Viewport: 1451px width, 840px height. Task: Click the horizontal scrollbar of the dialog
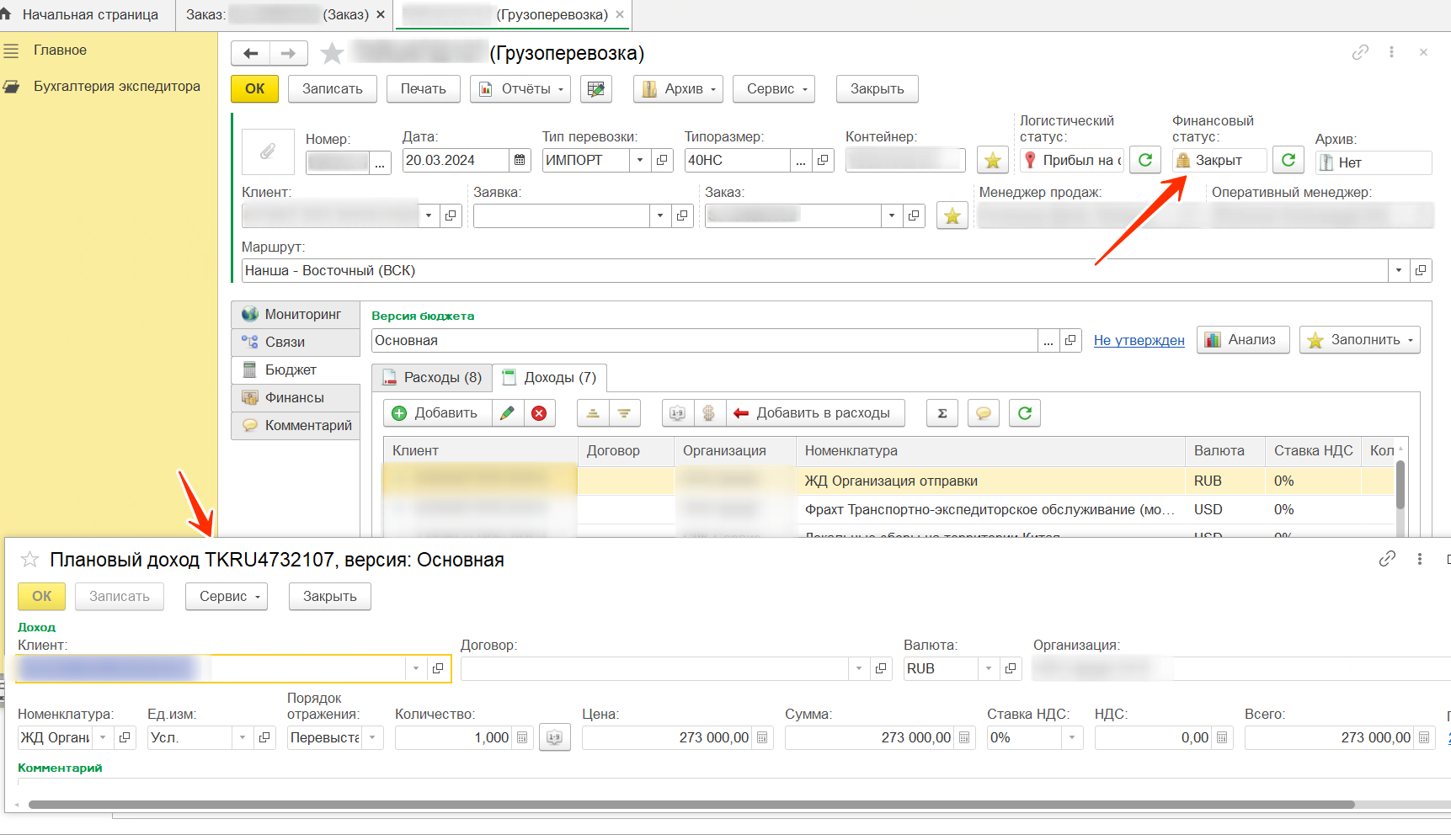691,805
